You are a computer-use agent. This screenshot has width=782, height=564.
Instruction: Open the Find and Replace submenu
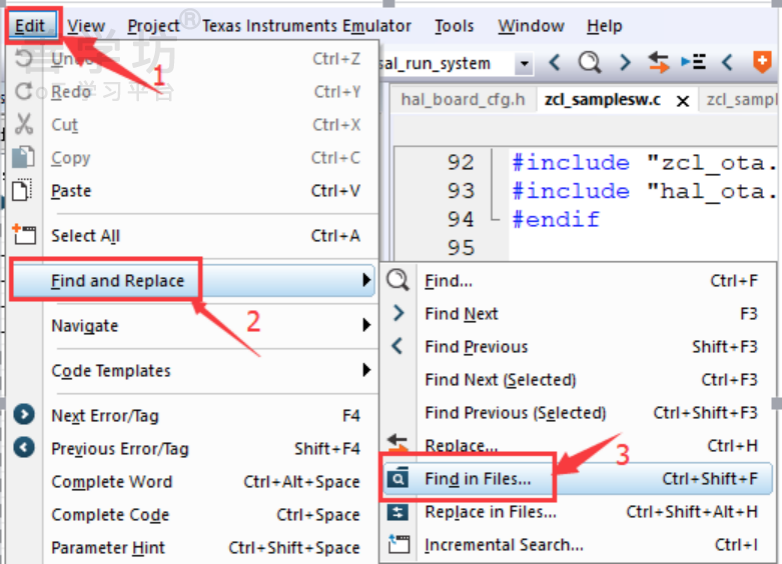click(x=194, y=280)
